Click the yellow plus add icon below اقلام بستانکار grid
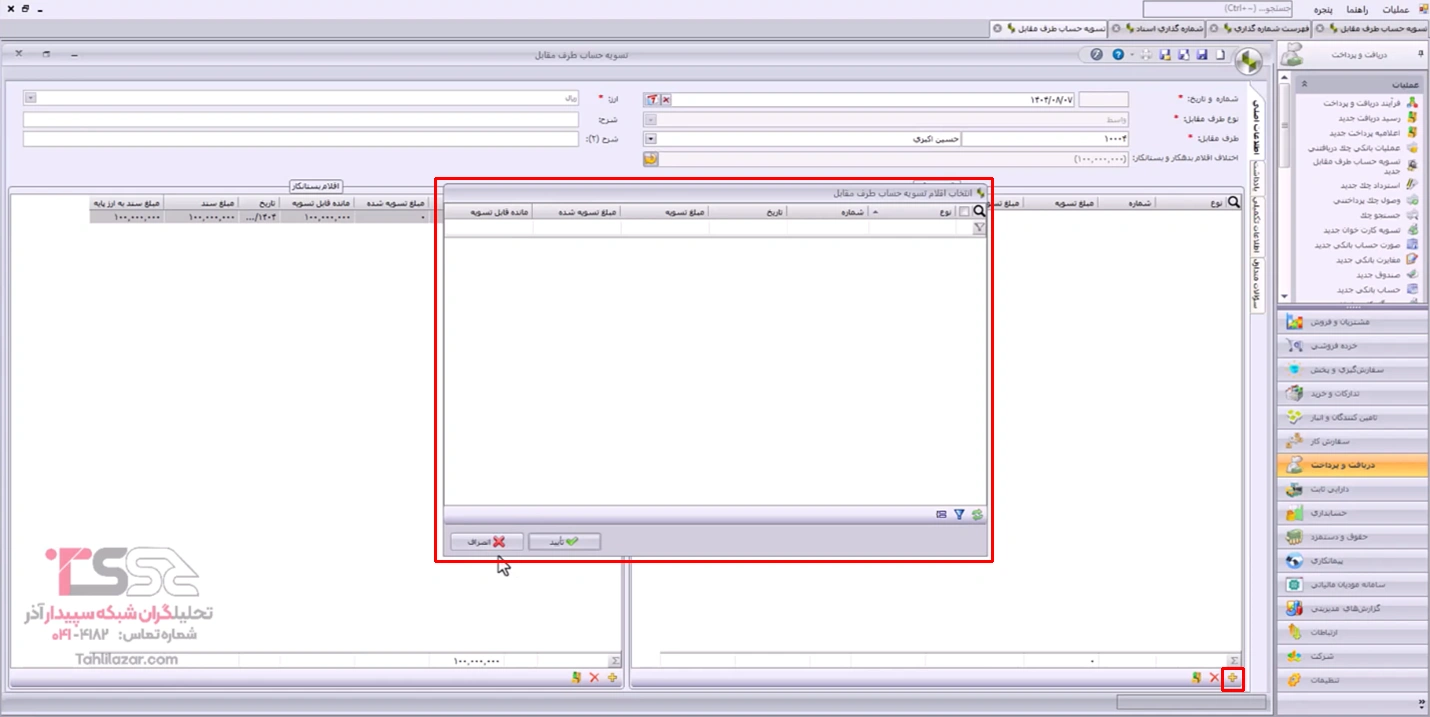 coord(612,678)
